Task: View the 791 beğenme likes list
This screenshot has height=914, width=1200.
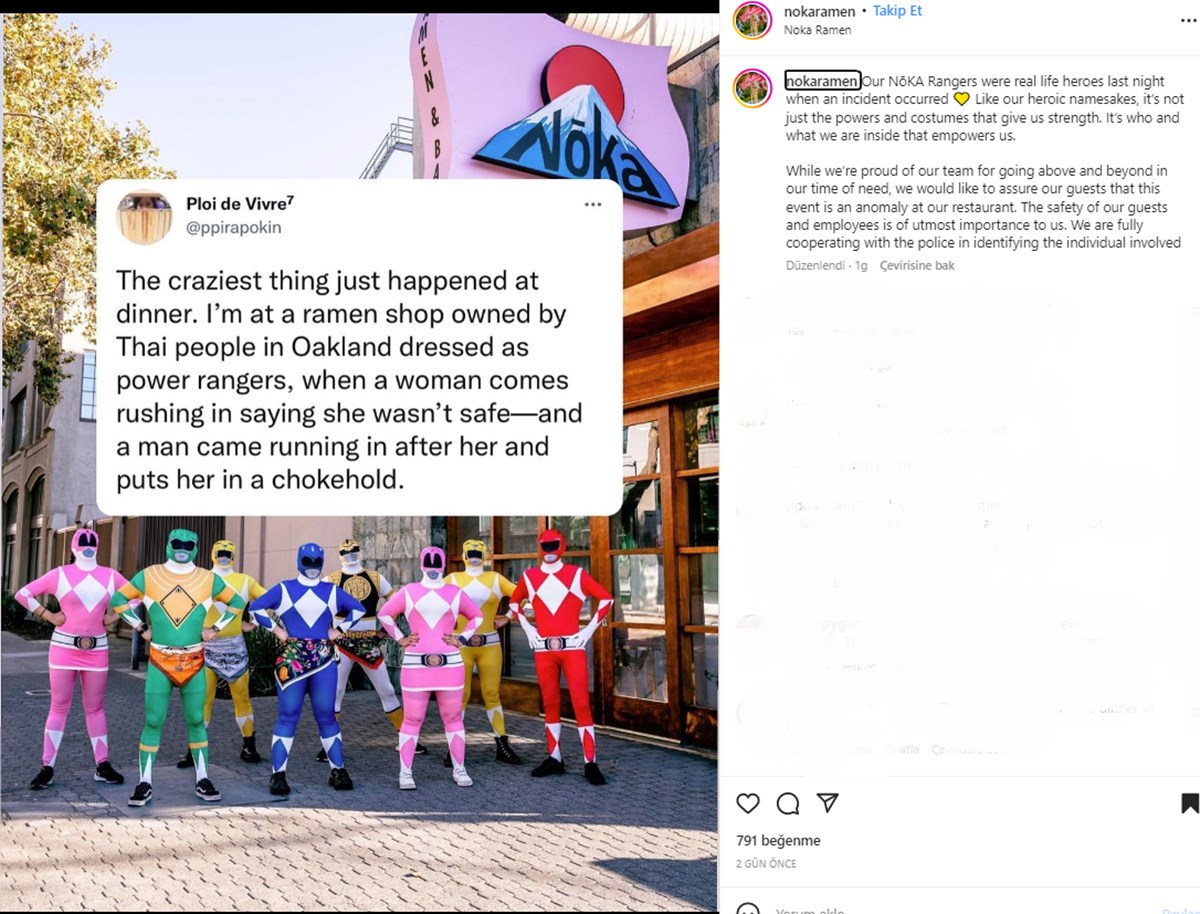Action: pos(778,840)
